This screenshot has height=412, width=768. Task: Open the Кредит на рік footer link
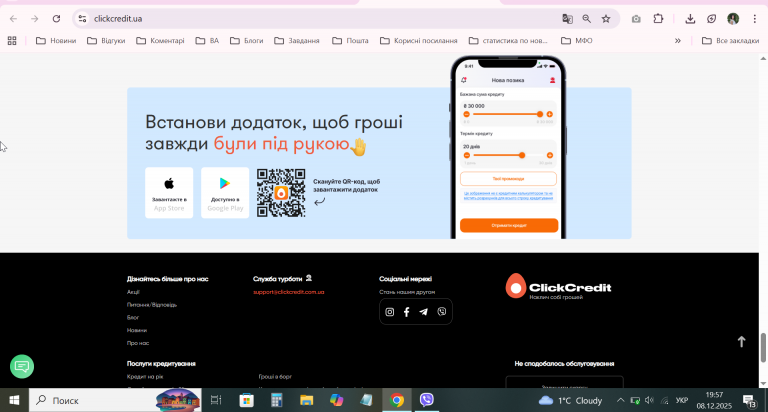tap(145, 377)
